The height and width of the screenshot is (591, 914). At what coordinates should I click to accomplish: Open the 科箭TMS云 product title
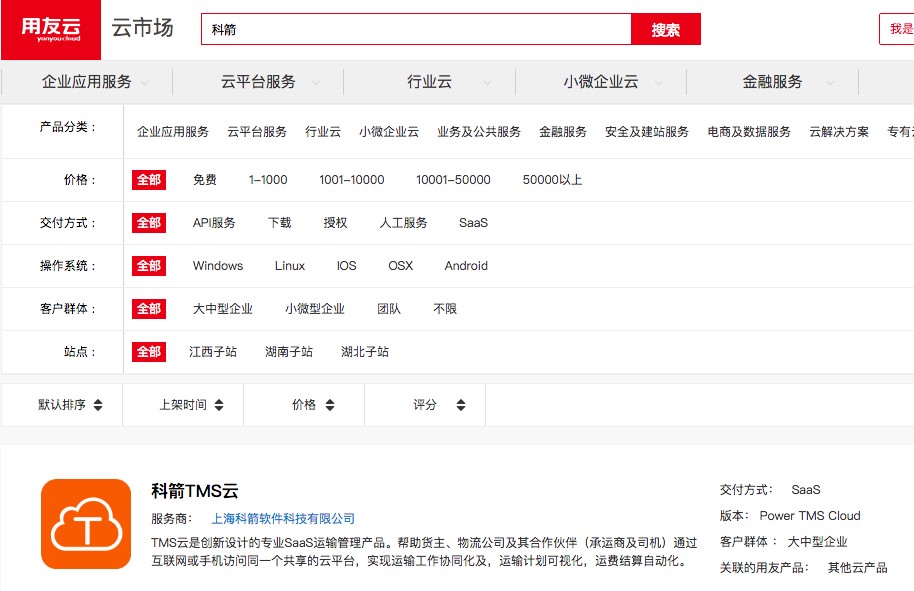pyautogui.click(x=195, y=491)
